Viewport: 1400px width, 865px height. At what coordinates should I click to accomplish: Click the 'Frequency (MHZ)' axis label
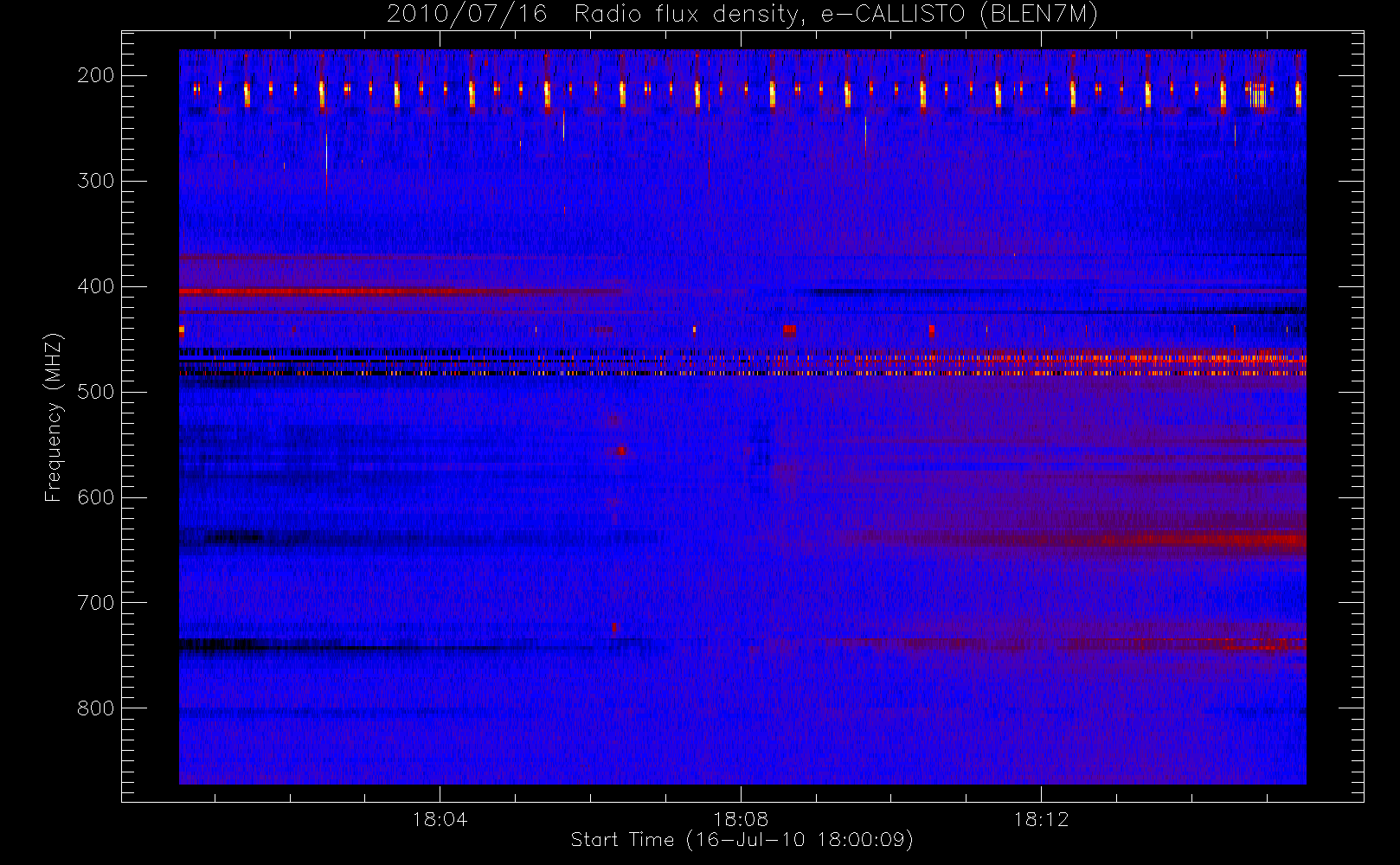(54, 417)
